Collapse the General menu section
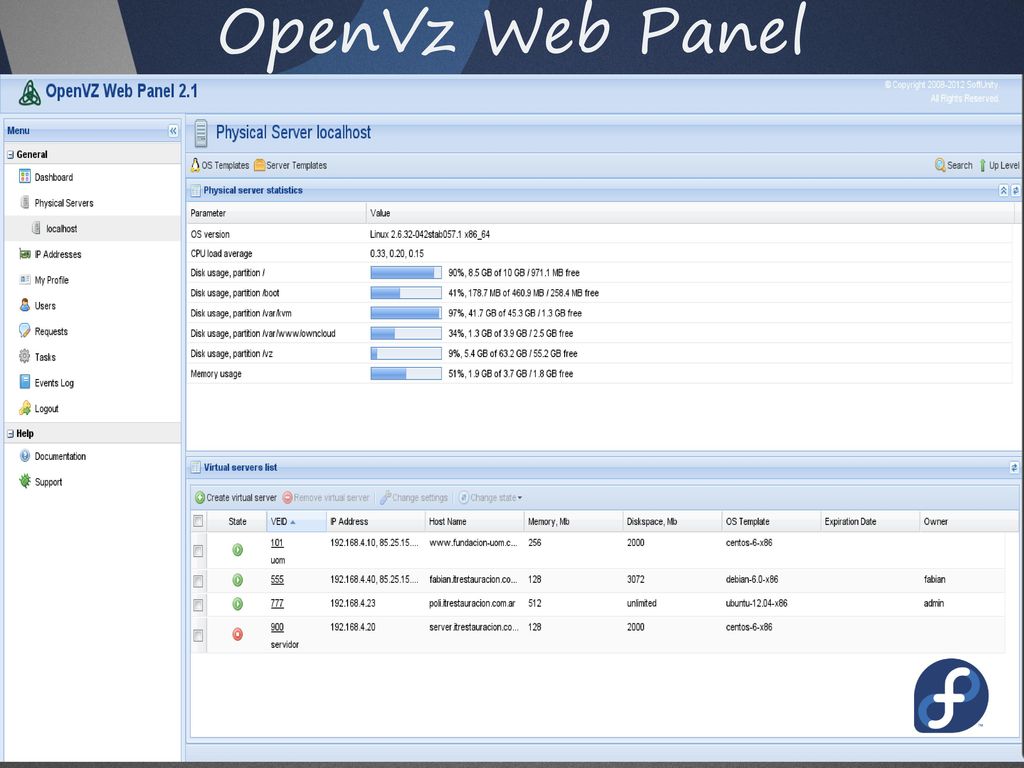Screen dimensions: 1024x768 [x=10, y=155]
